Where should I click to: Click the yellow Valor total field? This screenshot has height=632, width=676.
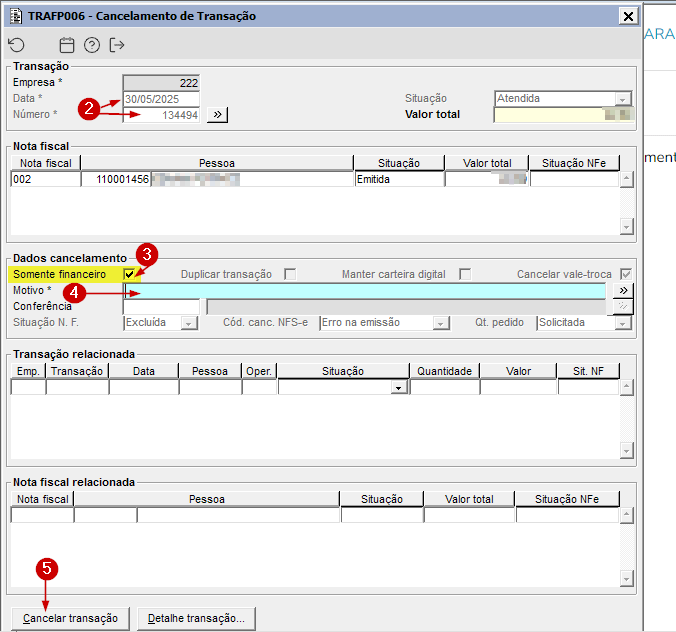(x=564, y=115)
